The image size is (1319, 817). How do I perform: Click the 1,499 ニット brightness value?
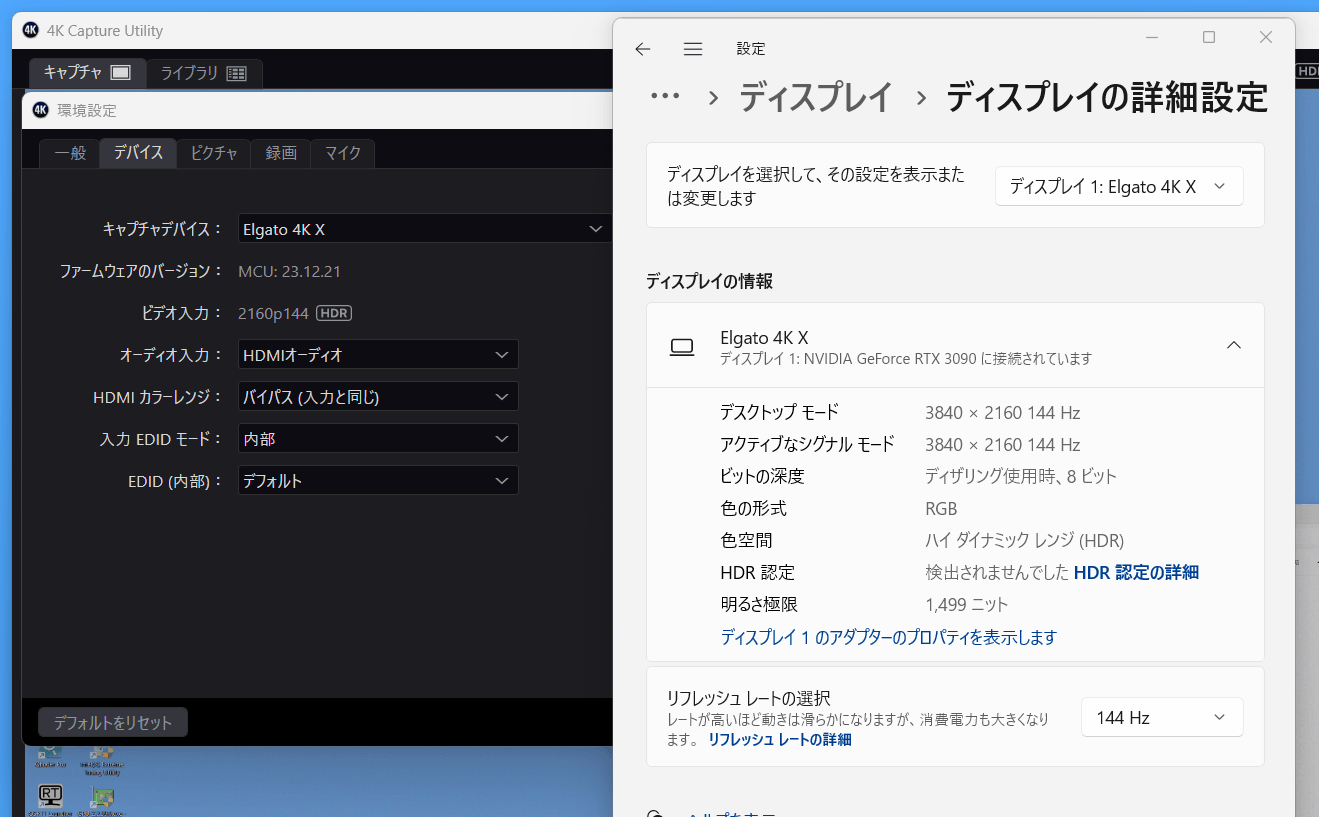(967, 604)
